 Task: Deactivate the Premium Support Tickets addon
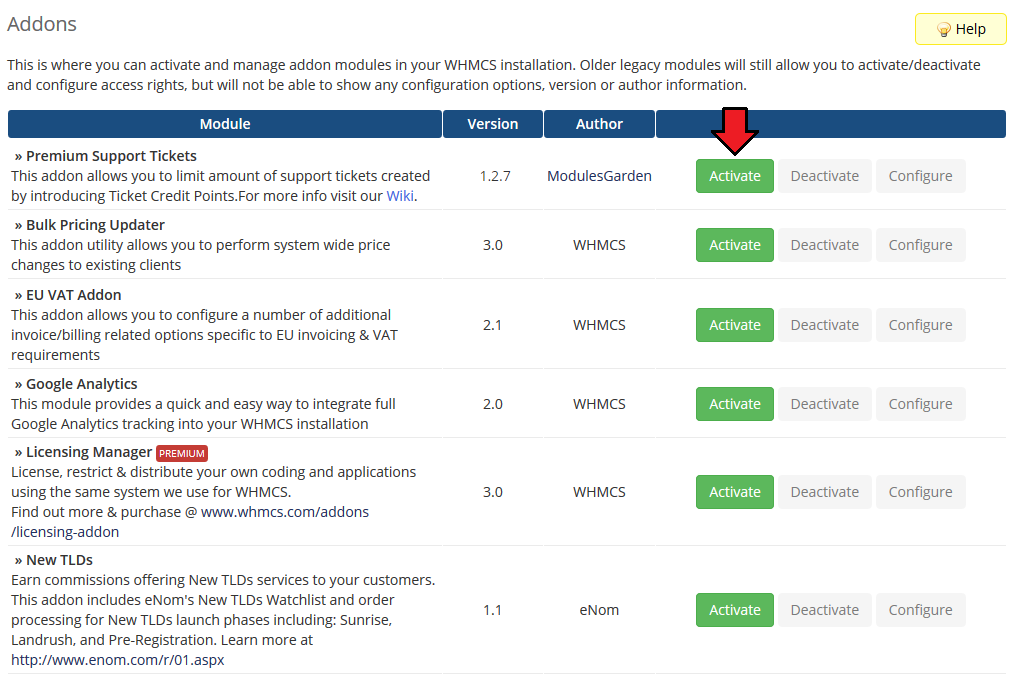click(825, 176)
